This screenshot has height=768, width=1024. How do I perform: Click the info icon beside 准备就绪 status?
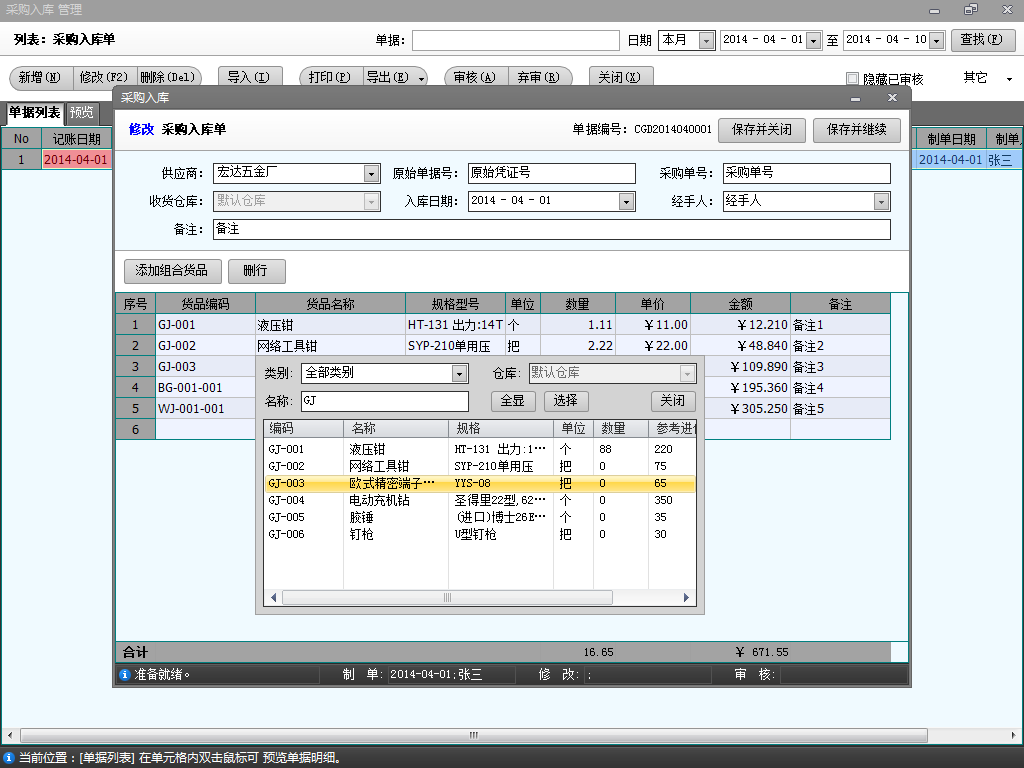(x=125, y=675)
